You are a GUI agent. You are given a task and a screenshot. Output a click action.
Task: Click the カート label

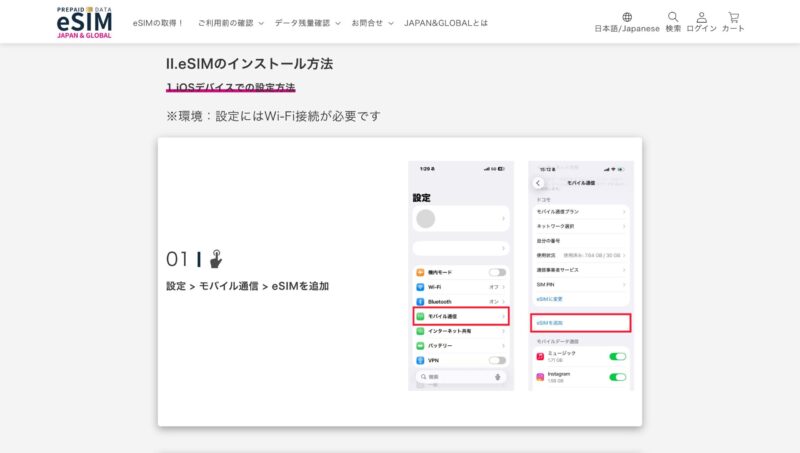733,29
